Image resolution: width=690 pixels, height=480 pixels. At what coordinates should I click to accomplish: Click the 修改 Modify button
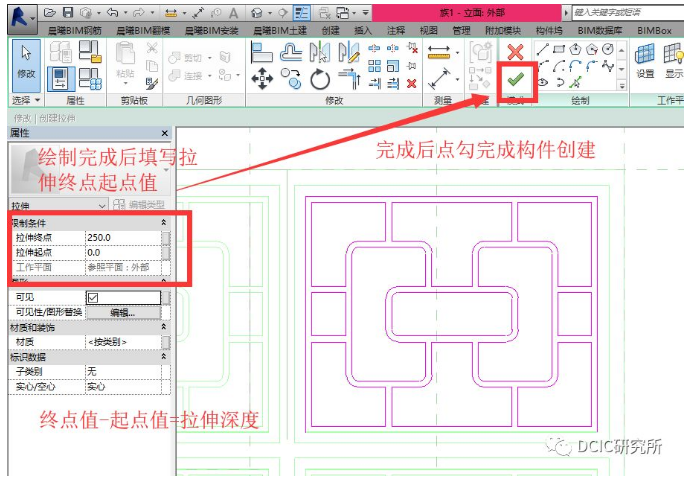26,66
